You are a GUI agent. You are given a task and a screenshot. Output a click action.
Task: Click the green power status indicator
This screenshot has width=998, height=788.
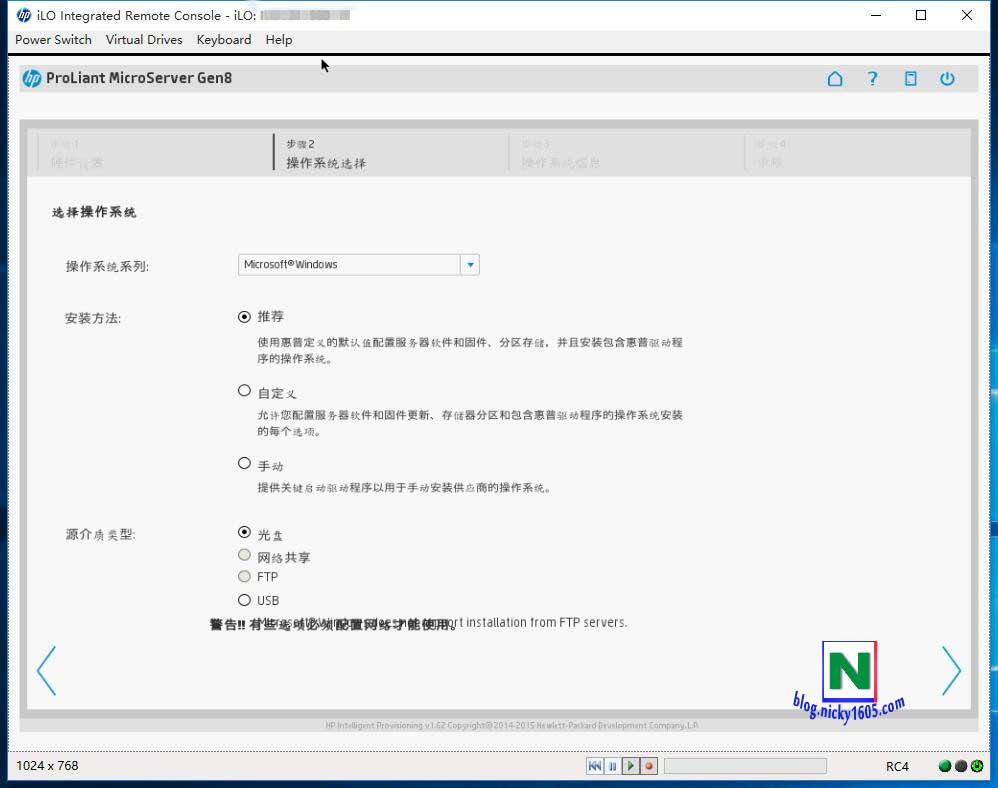click(977, 766)
